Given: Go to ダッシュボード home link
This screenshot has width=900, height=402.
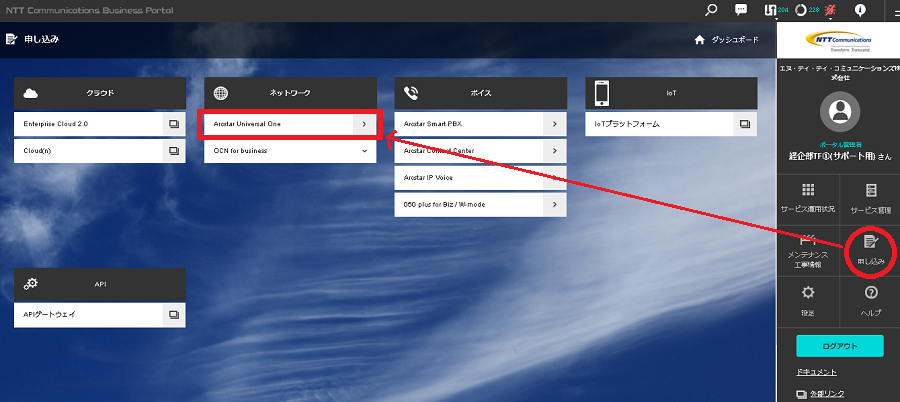Looking at the screenshot, I should coord(733,40).
